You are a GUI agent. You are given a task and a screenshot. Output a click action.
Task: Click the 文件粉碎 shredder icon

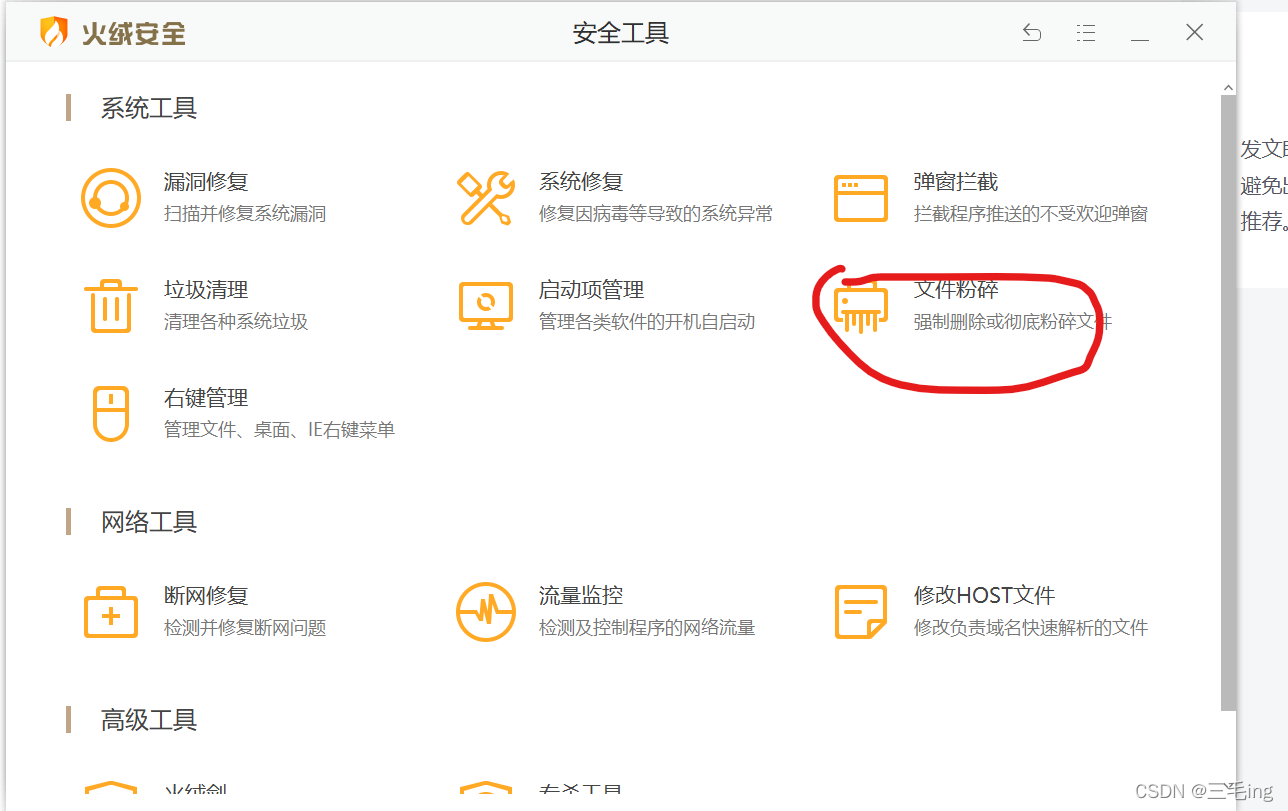[861, 306]
